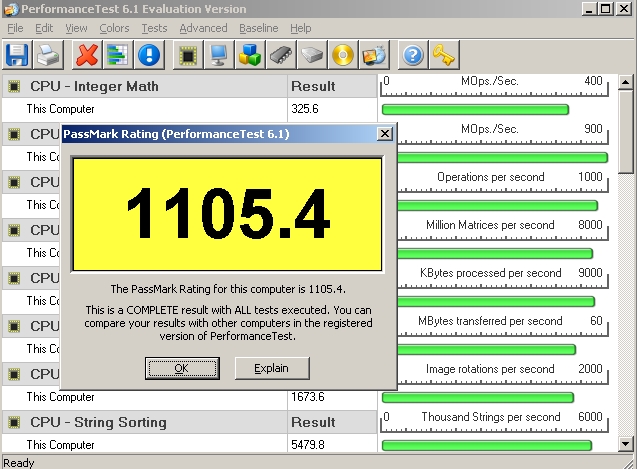This screenshot has width=637, height=469.
Task: Open the File menu
Action: 15,28
